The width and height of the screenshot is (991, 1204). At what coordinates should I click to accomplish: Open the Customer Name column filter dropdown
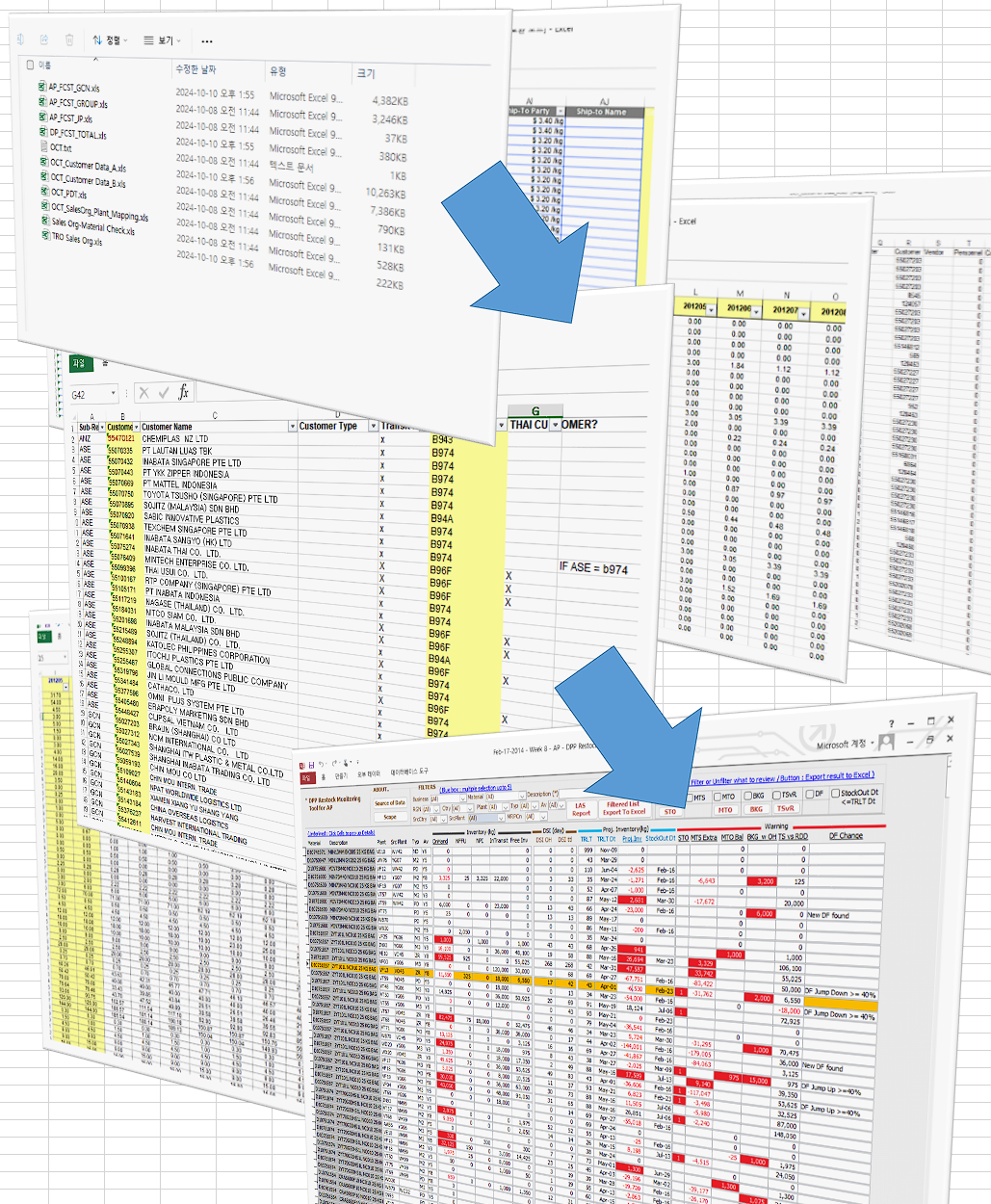(293, 426)
